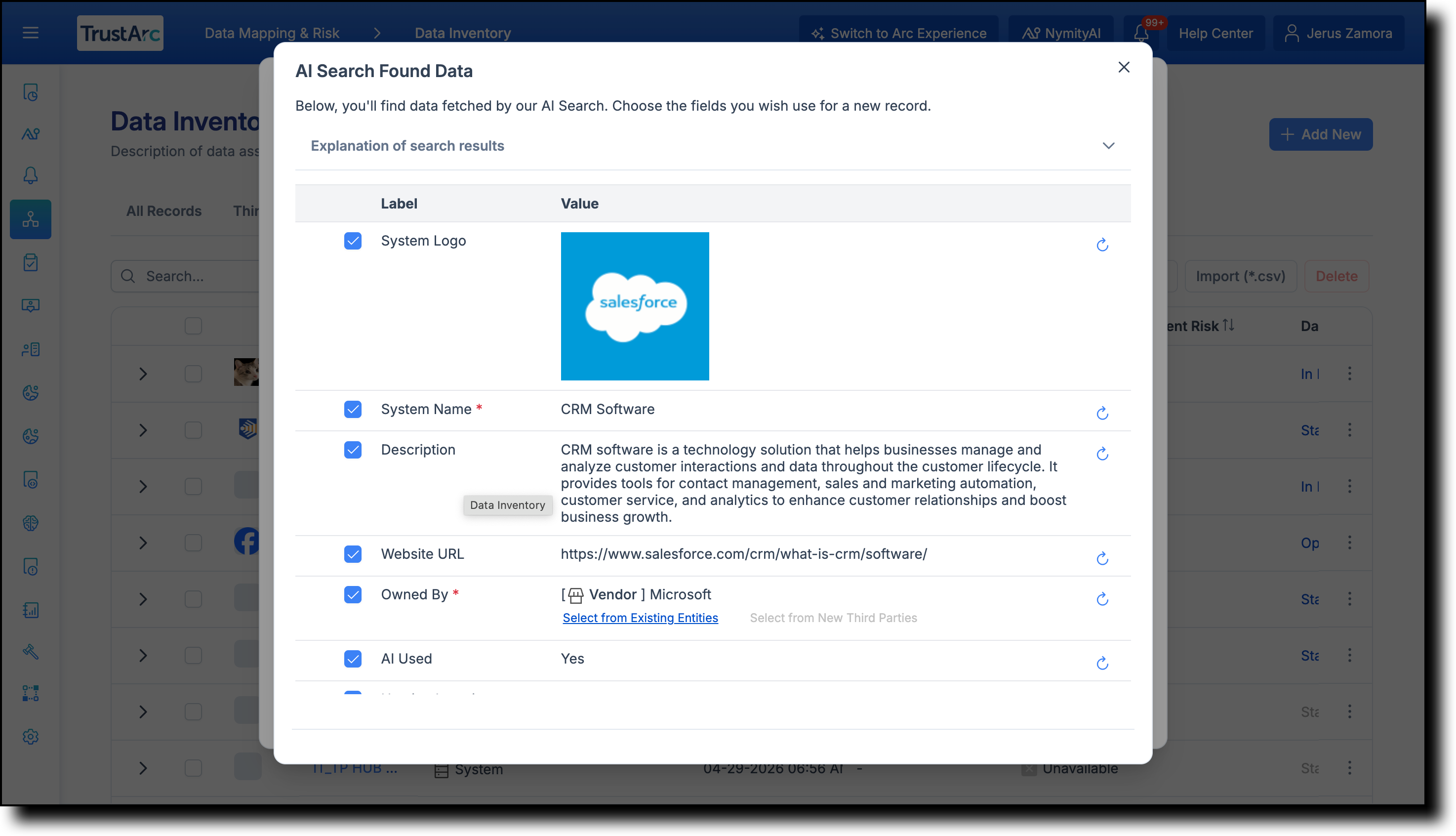The height and width of the screenshot is (836, 1456).
Task: Sort by the Risk column arrows
Action: (1228, 326)
